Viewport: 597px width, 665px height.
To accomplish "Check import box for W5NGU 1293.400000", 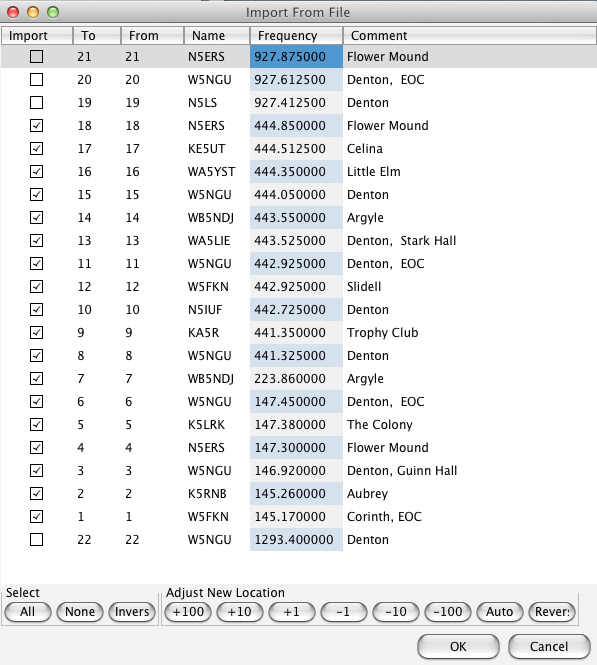I will click(x=36, y=539).
